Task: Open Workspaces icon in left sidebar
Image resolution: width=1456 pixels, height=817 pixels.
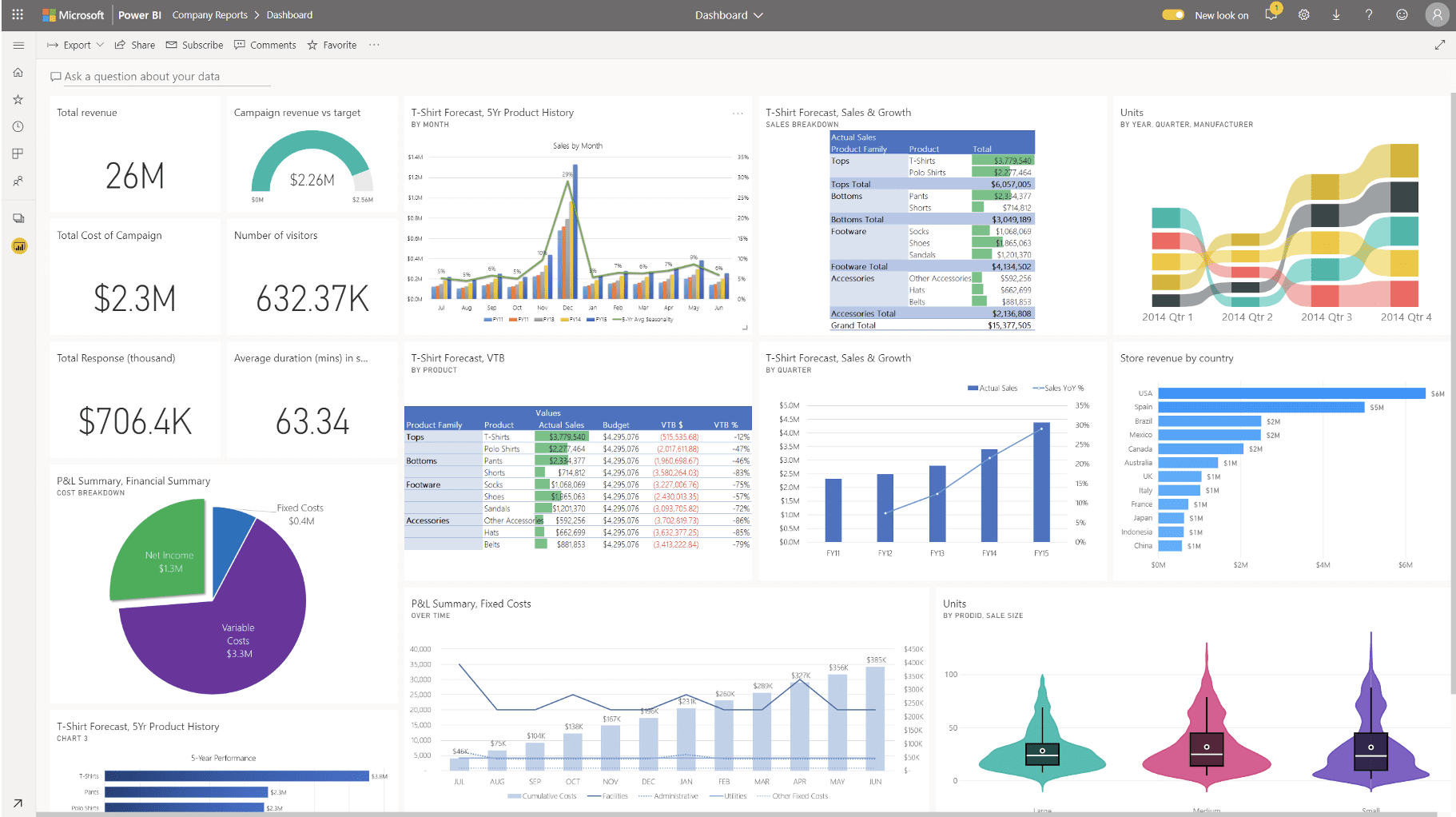Action: [x=18, y=218]
